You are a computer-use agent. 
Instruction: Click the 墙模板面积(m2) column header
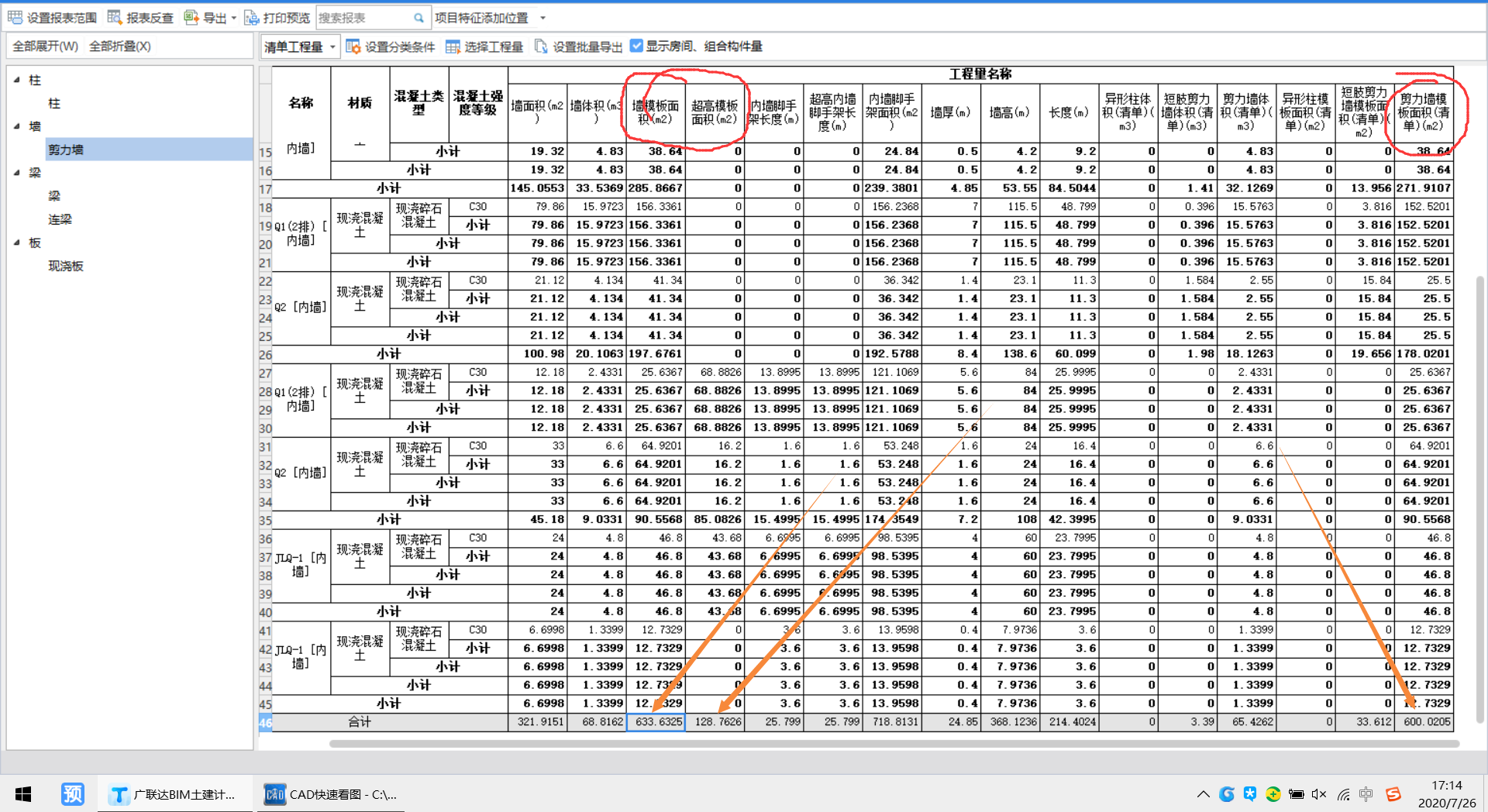(656, 112)
